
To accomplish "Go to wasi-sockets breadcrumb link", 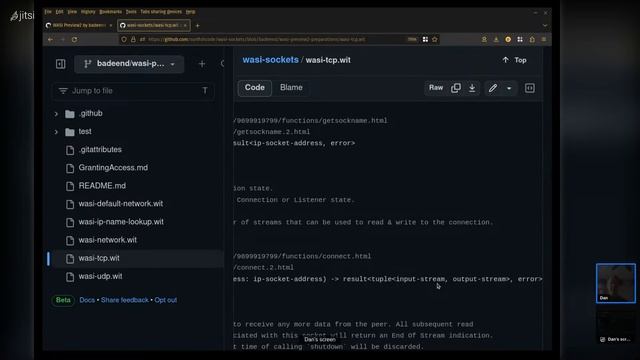I will [270, 60].
